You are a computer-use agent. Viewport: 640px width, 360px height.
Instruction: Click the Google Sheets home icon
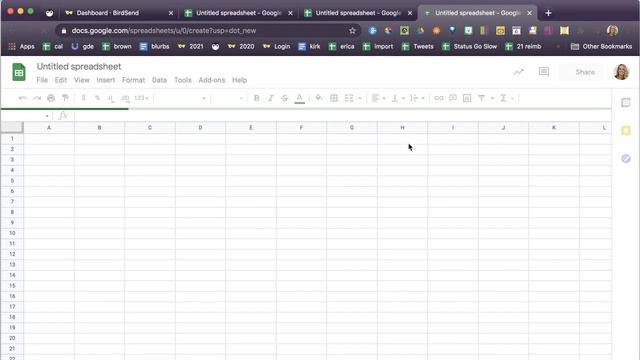click(x=19, y=72)
